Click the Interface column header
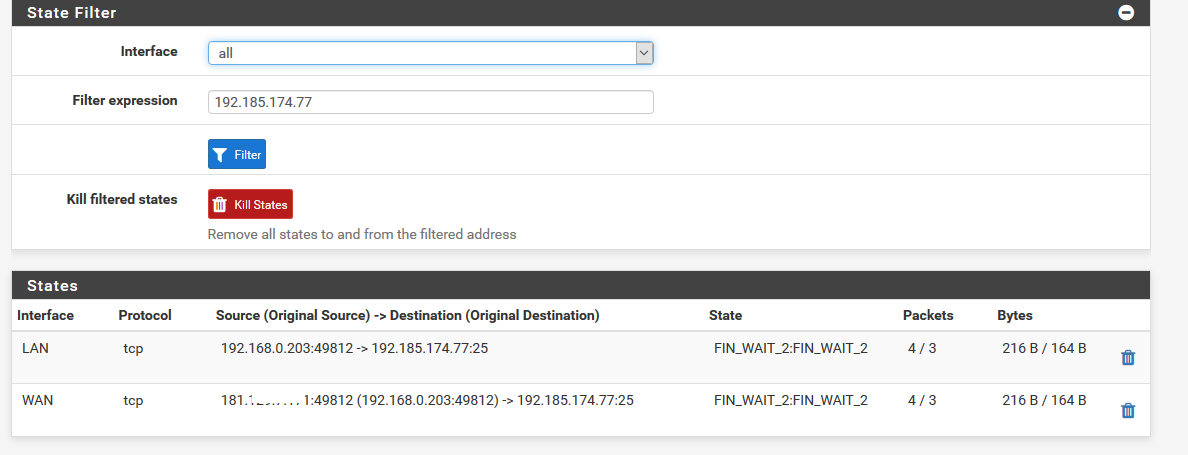 point(45,316)
